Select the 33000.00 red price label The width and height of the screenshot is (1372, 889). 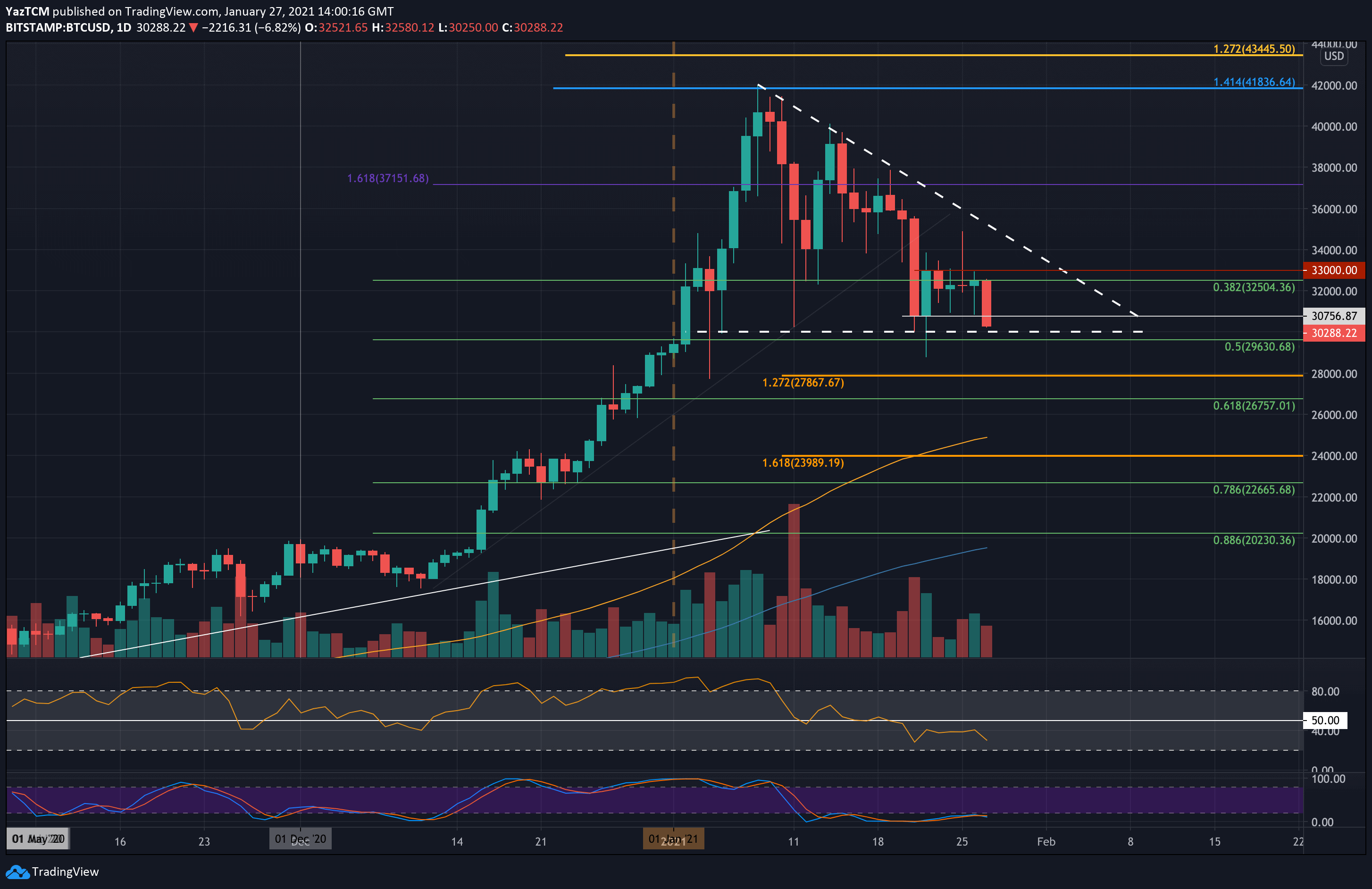pyautogui.click(x=1334, y=270)
